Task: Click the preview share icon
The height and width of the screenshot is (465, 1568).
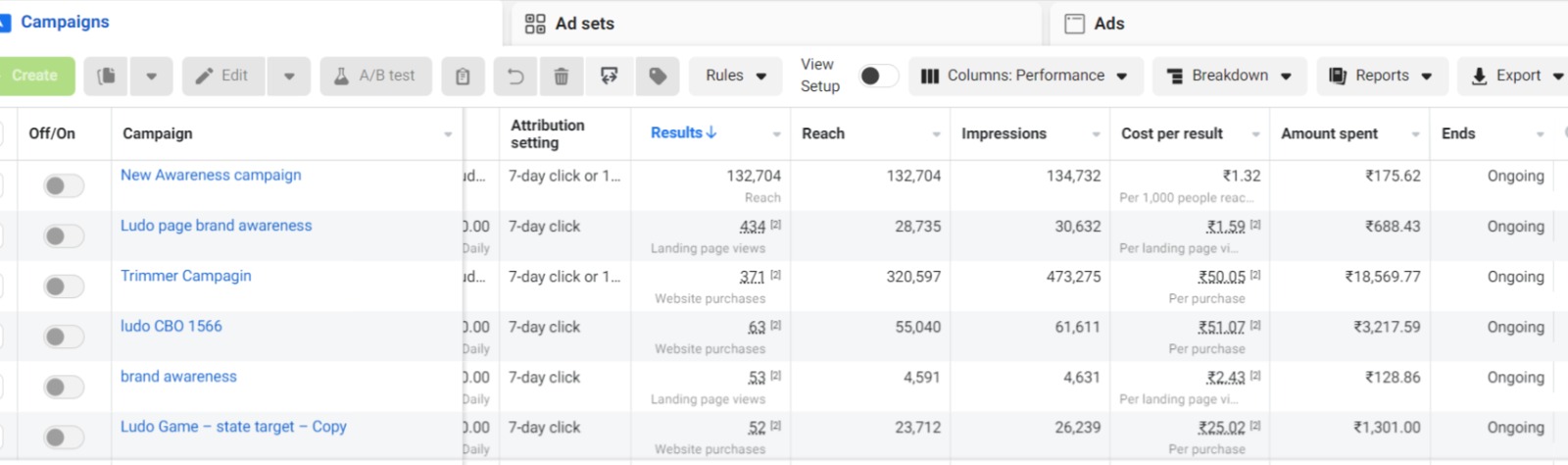Action: pyautogui.click(x=610, y=76)
